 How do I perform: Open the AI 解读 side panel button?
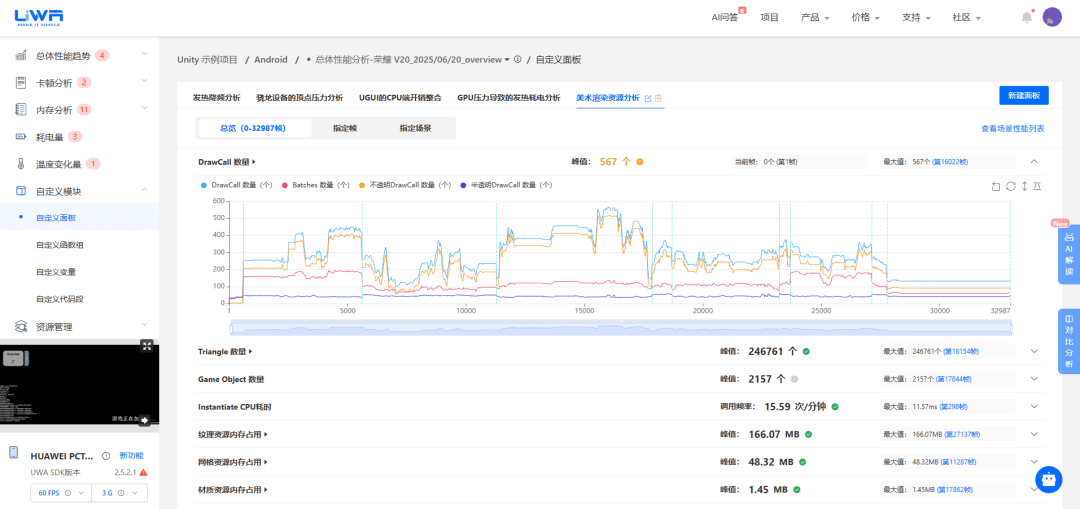[1069, 255]
